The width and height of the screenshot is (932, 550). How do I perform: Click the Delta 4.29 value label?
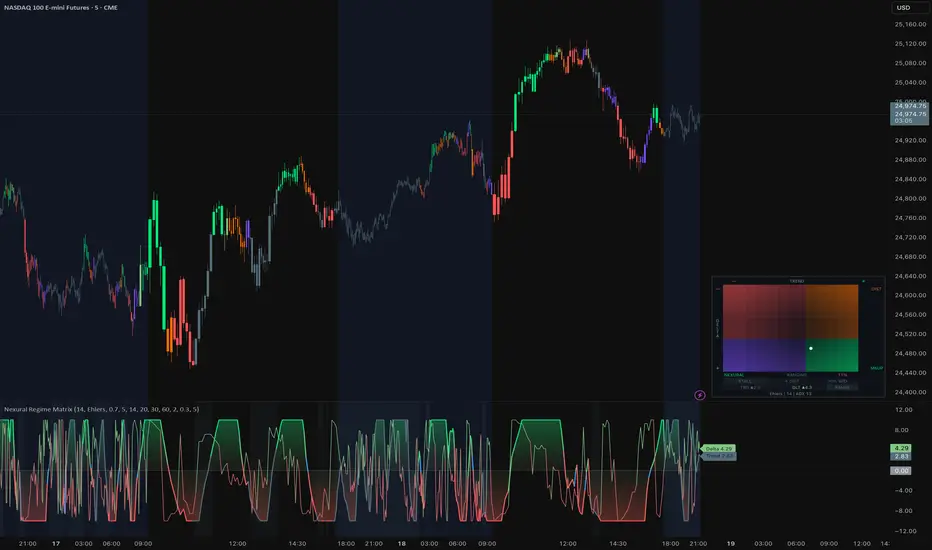click(x=718, y=448)
